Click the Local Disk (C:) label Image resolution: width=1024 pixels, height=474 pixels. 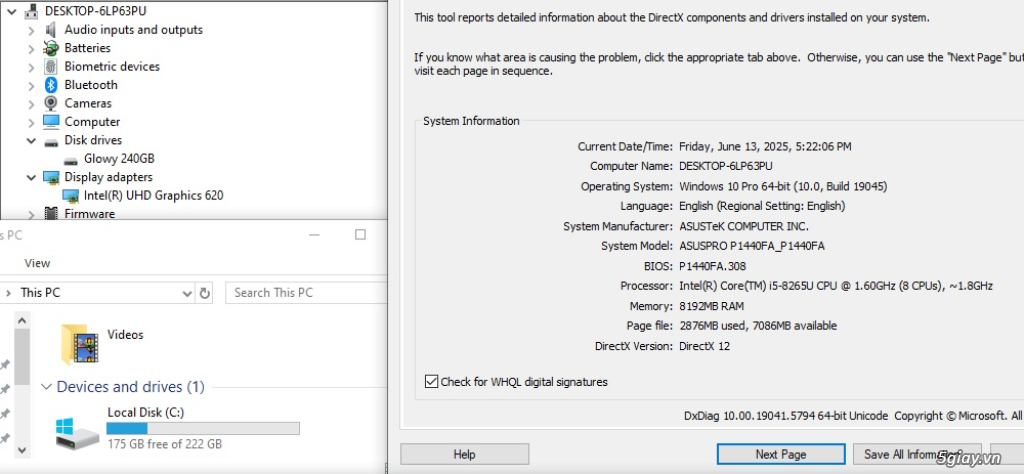pyautogui.click(x=146, y=412)
